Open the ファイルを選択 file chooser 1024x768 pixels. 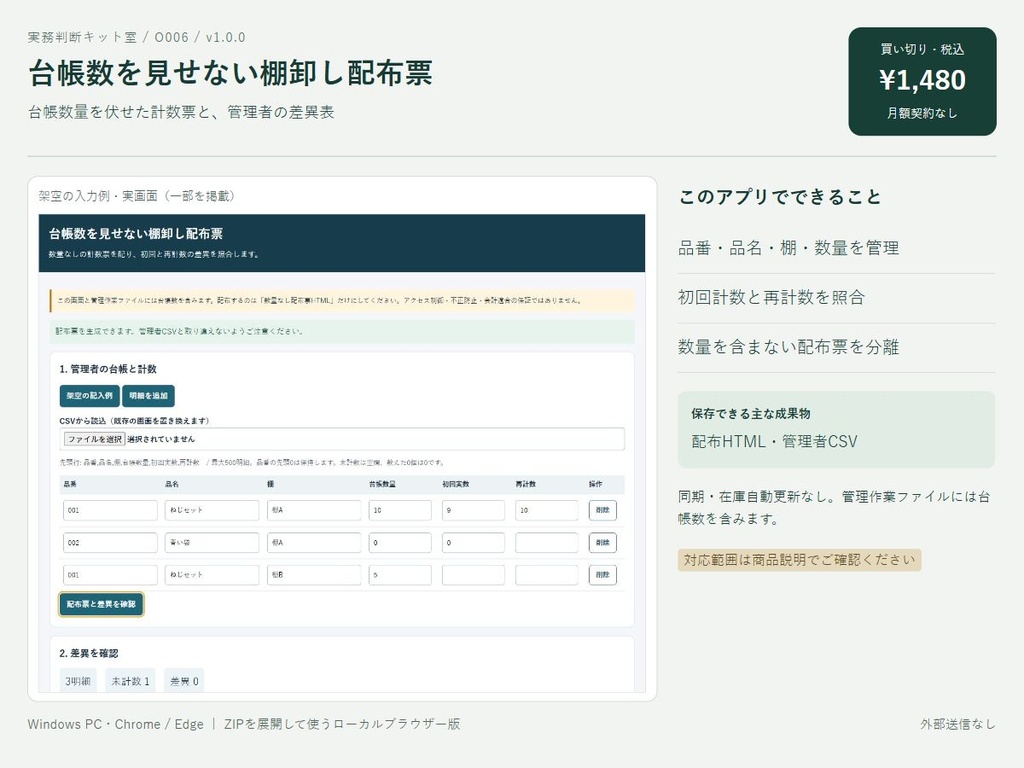tap(94, 439)
